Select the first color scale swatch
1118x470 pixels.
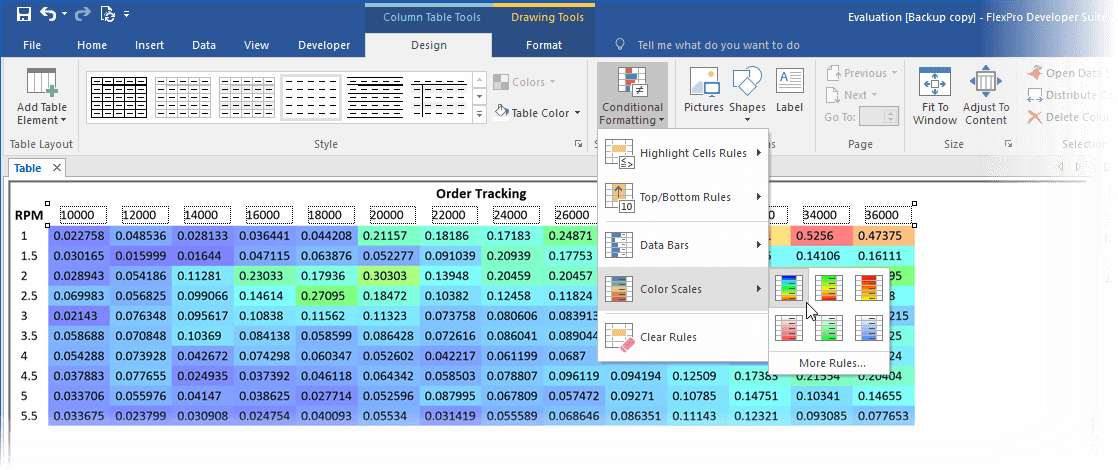click(x=790, y=289)
